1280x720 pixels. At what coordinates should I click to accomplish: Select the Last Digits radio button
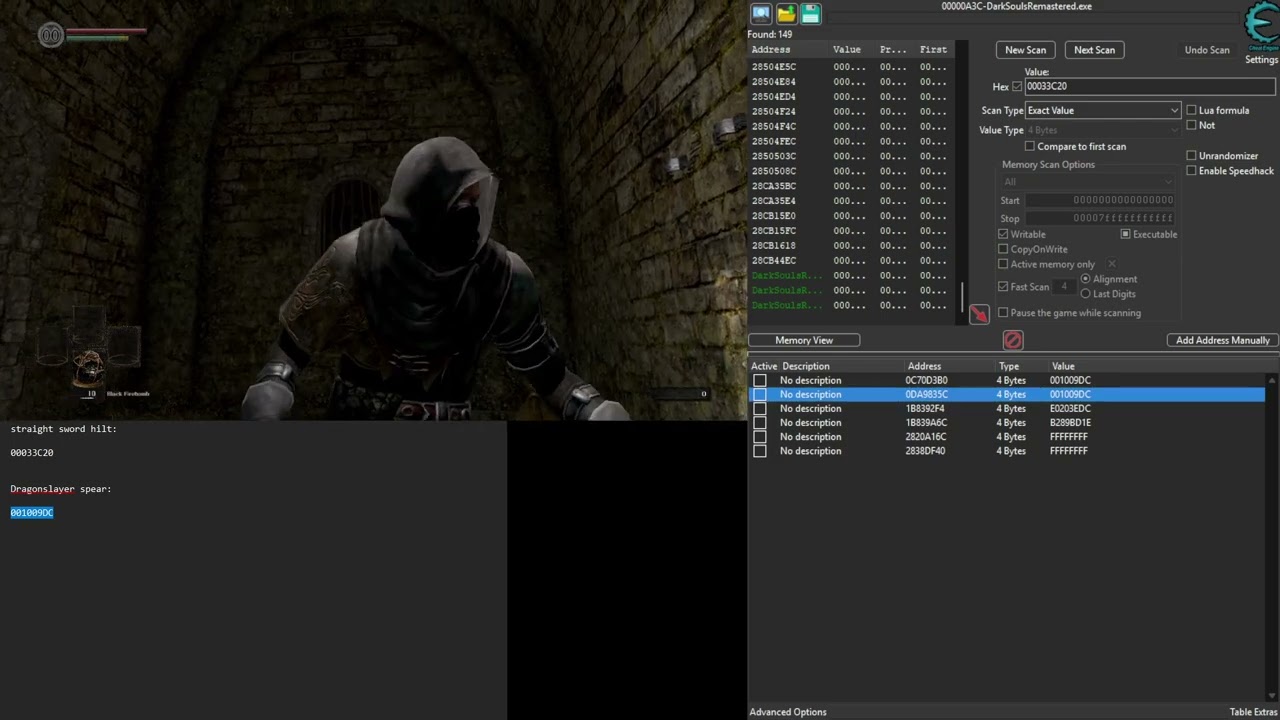[x=1085, y=294]
